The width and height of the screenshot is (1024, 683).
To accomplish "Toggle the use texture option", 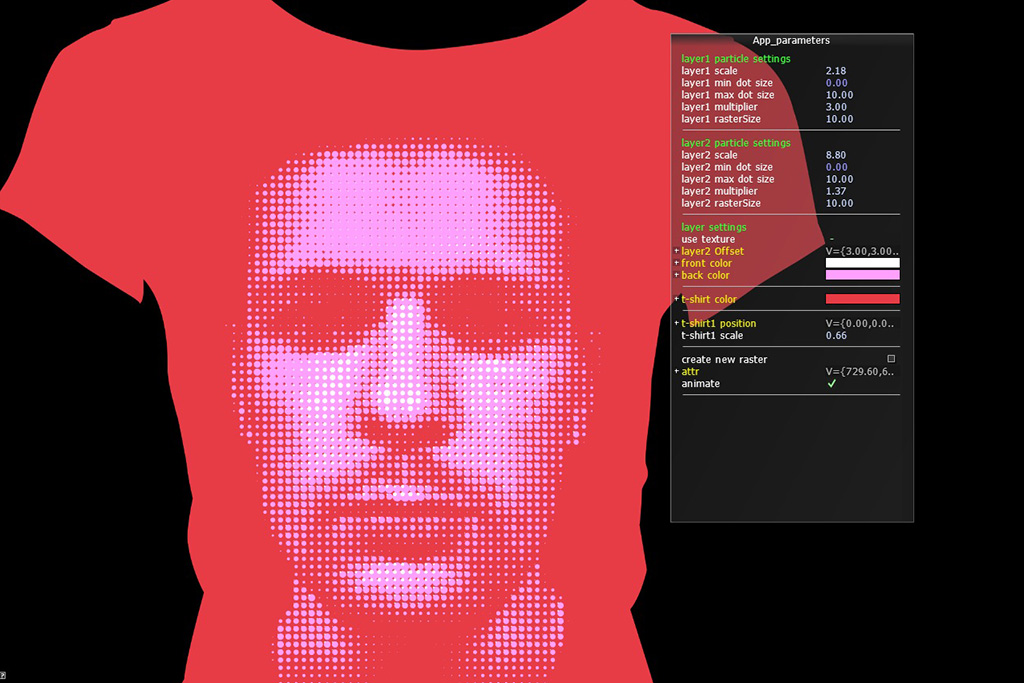I will [x=831, y=240].
